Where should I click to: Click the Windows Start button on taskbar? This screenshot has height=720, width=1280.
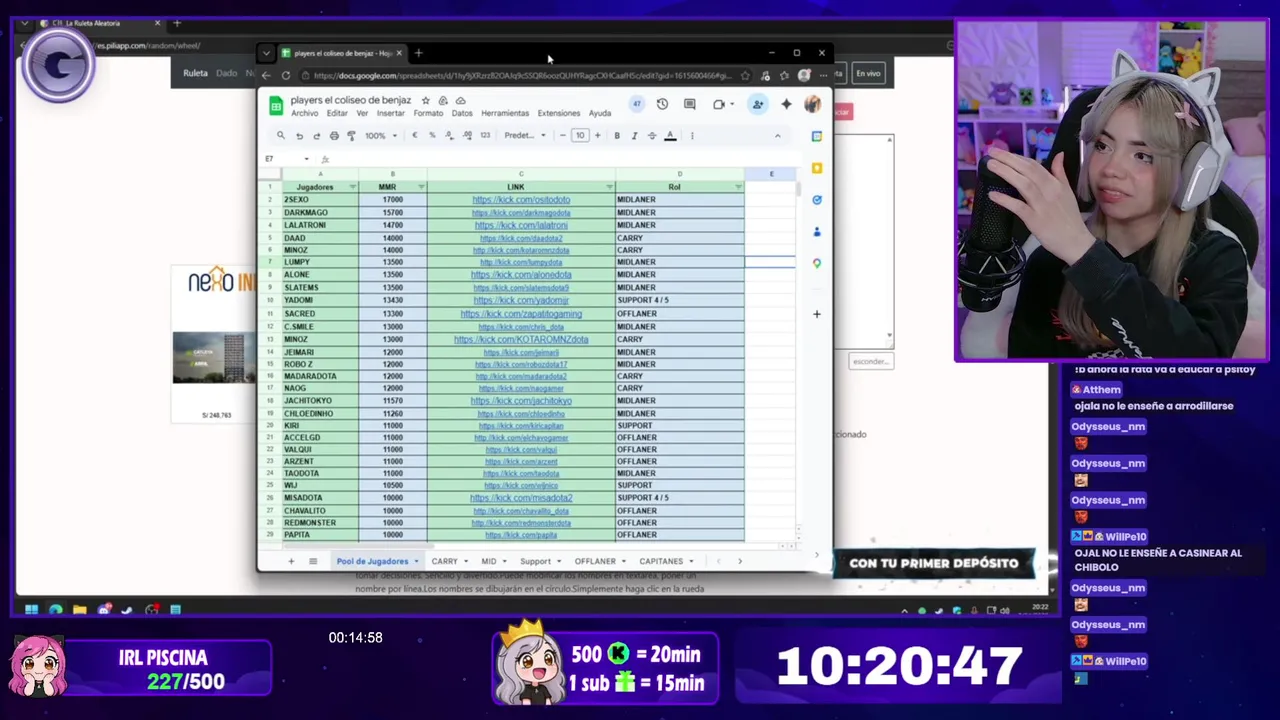31,610
